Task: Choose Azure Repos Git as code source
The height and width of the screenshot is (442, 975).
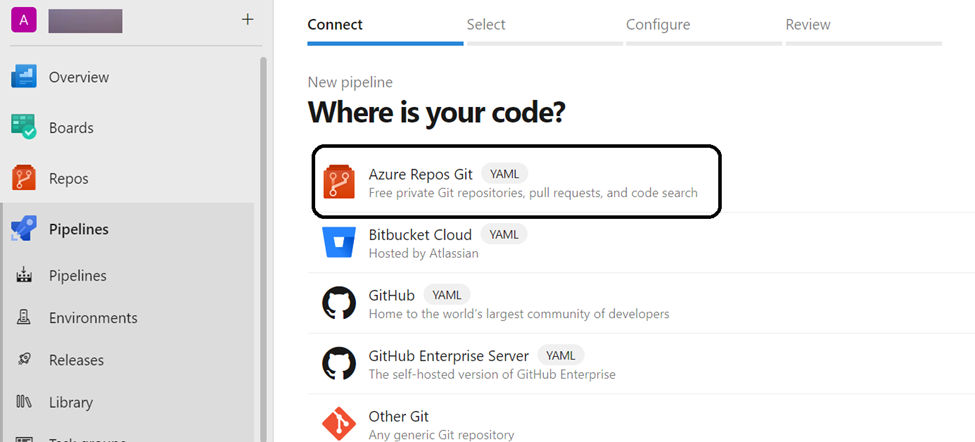Action: click(x=420, y=174)
